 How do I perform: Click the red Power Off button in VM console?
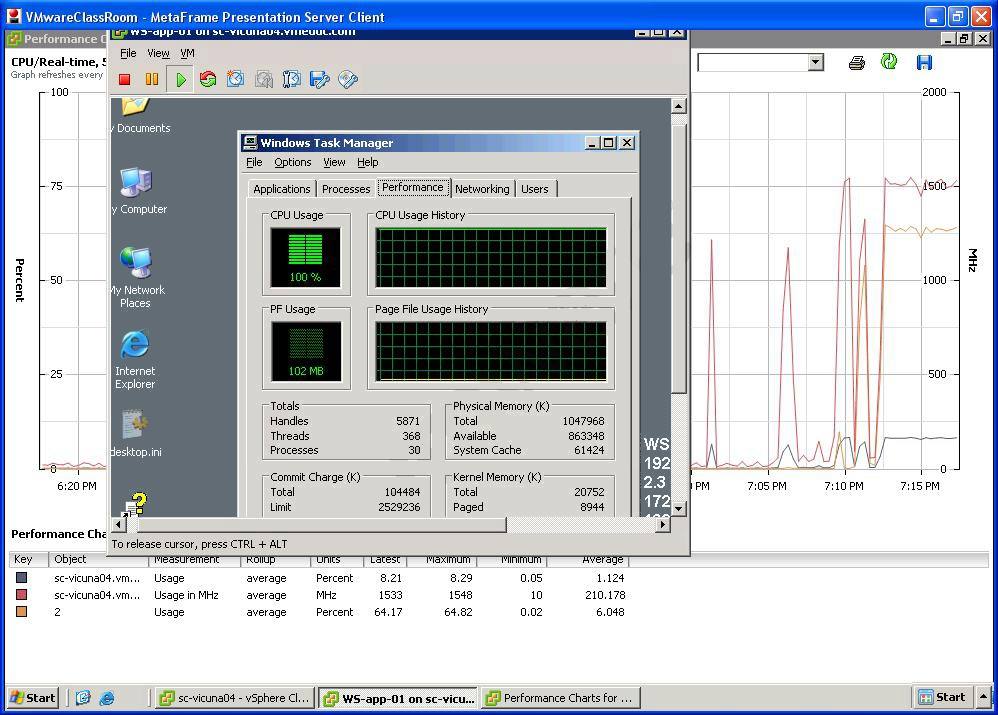[125, 80]
